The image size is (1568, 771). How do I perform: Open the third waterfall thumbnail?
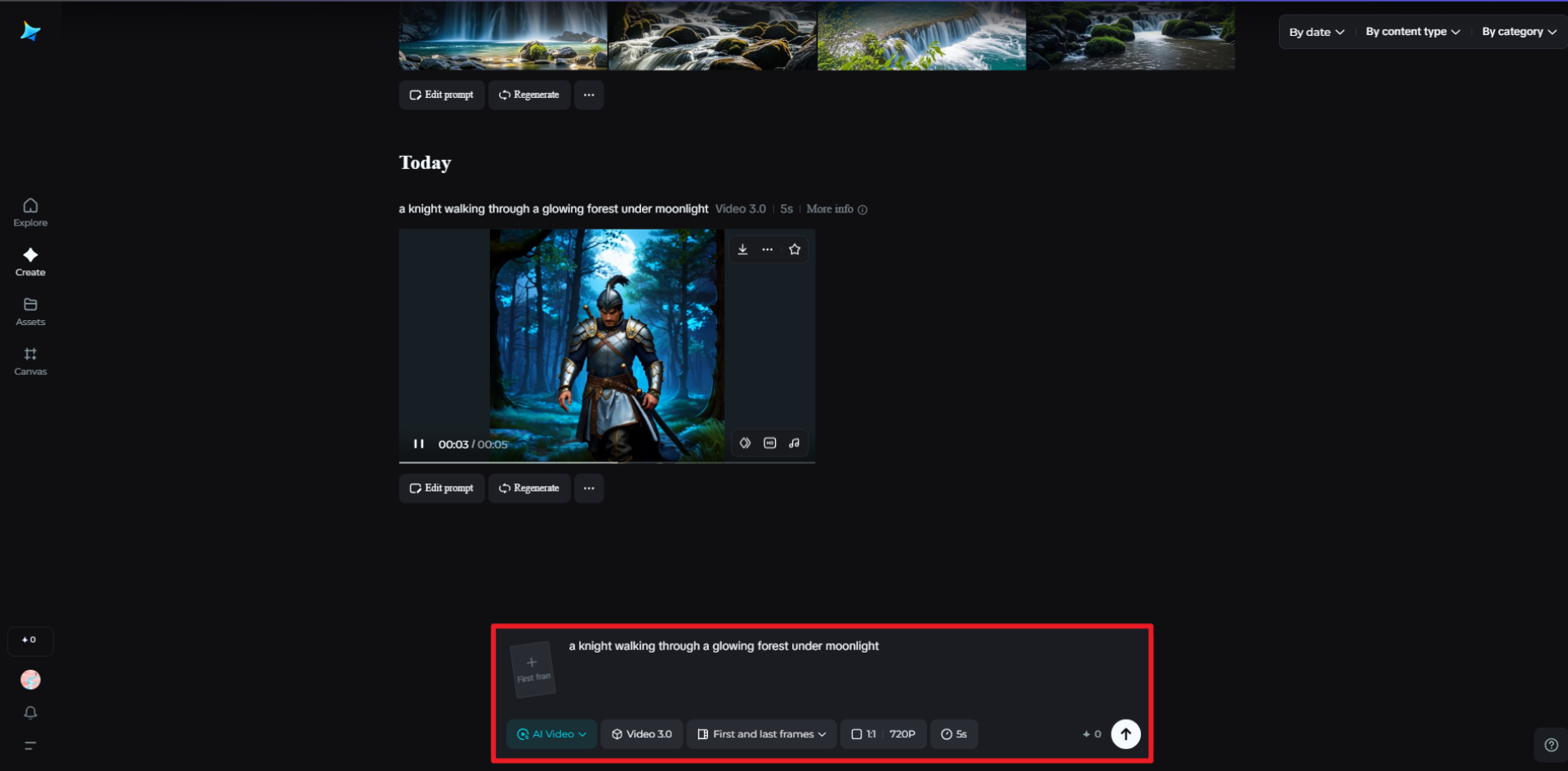point(922,35)
